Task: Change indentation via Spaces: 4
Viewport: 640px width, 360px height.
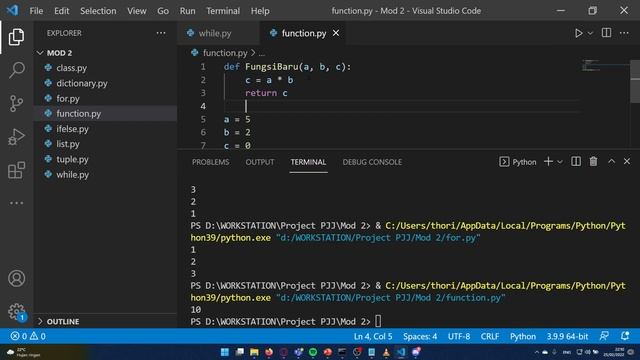Action: tap(420, 336)
